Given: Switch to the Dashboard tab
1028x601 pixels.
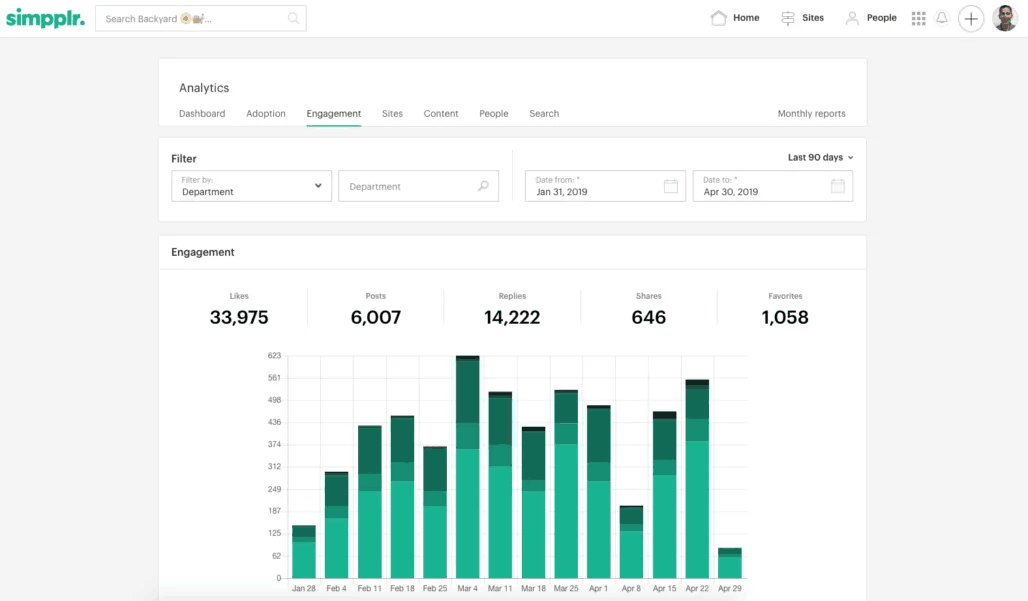Looking at the screenshot, I should click(202, 113).
